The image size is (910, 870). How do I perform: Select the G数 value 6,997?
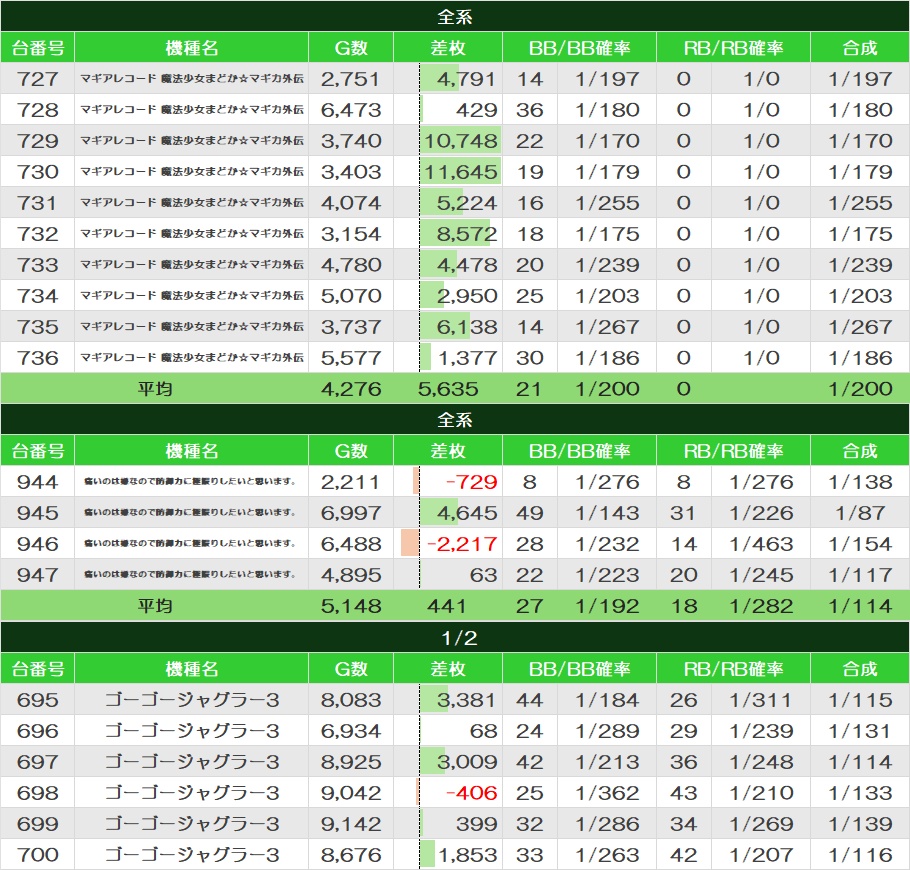(x=351, y=513)
